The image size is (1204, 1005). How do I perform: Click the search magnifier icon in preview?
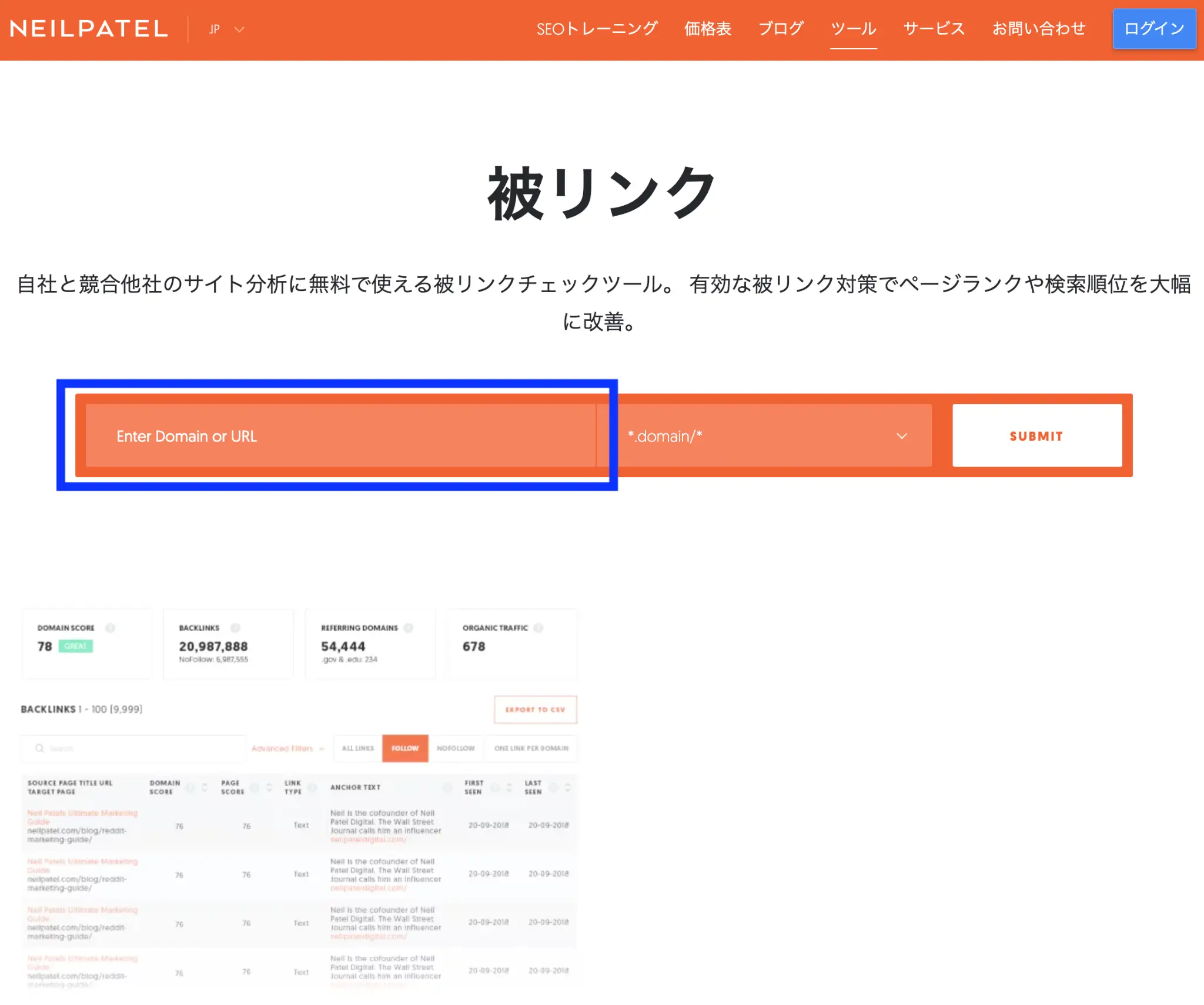(39, 748)
